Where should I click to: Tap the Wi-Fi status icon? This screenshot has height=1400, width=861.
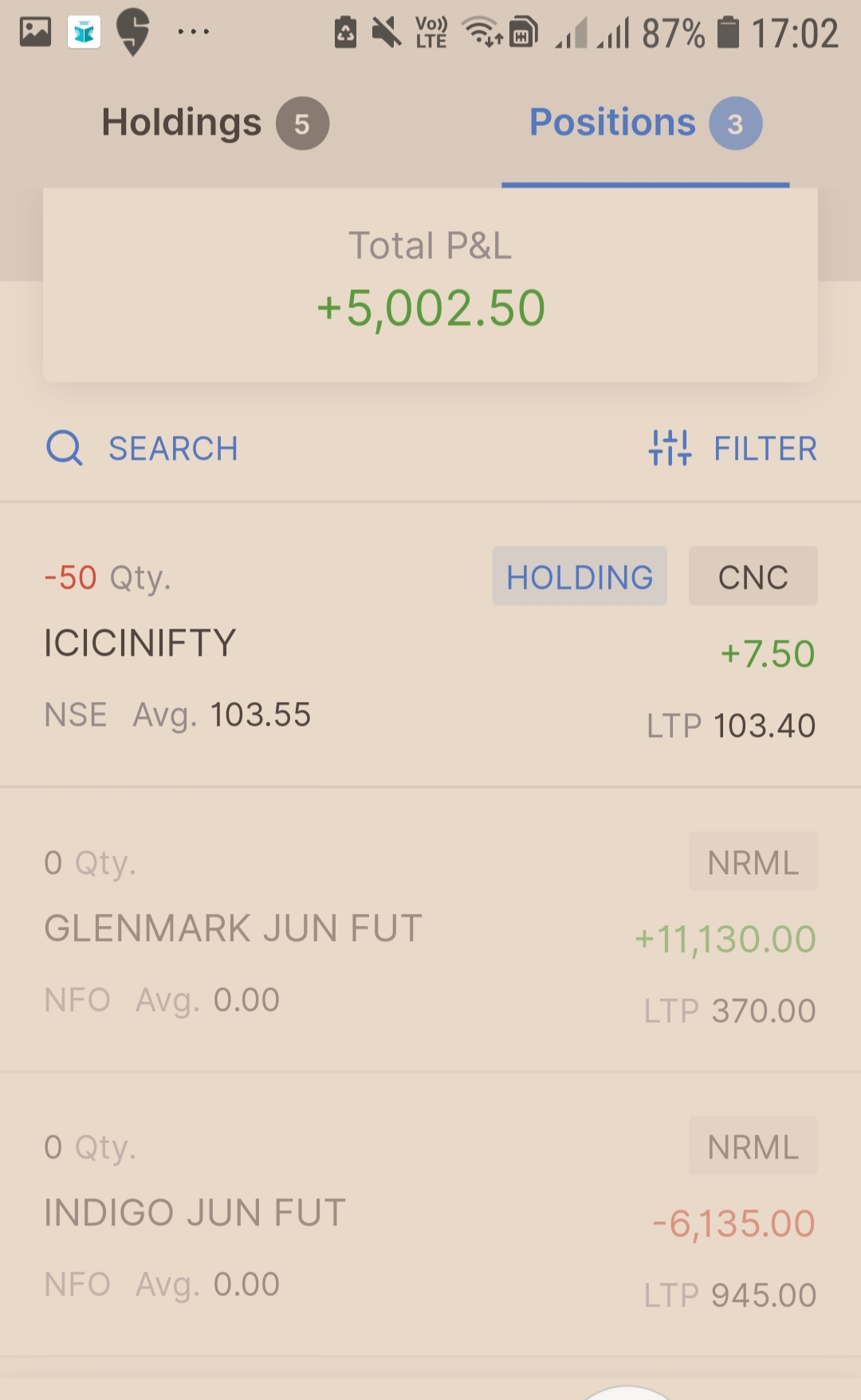coord(482,33)
